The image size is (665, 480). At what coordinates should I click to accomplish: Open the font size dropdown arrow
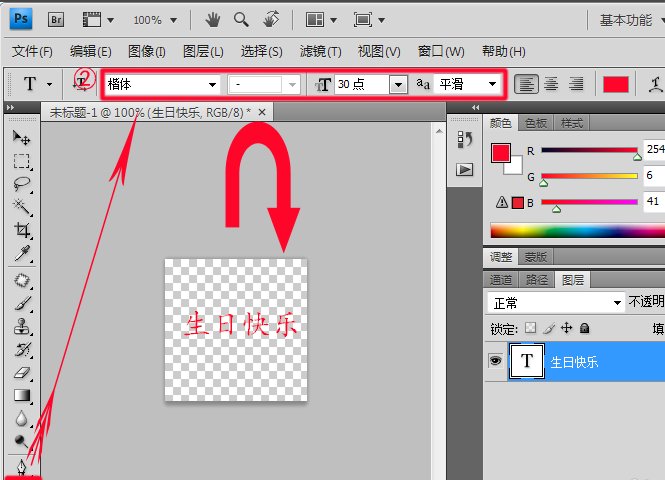tap(398, 84)
